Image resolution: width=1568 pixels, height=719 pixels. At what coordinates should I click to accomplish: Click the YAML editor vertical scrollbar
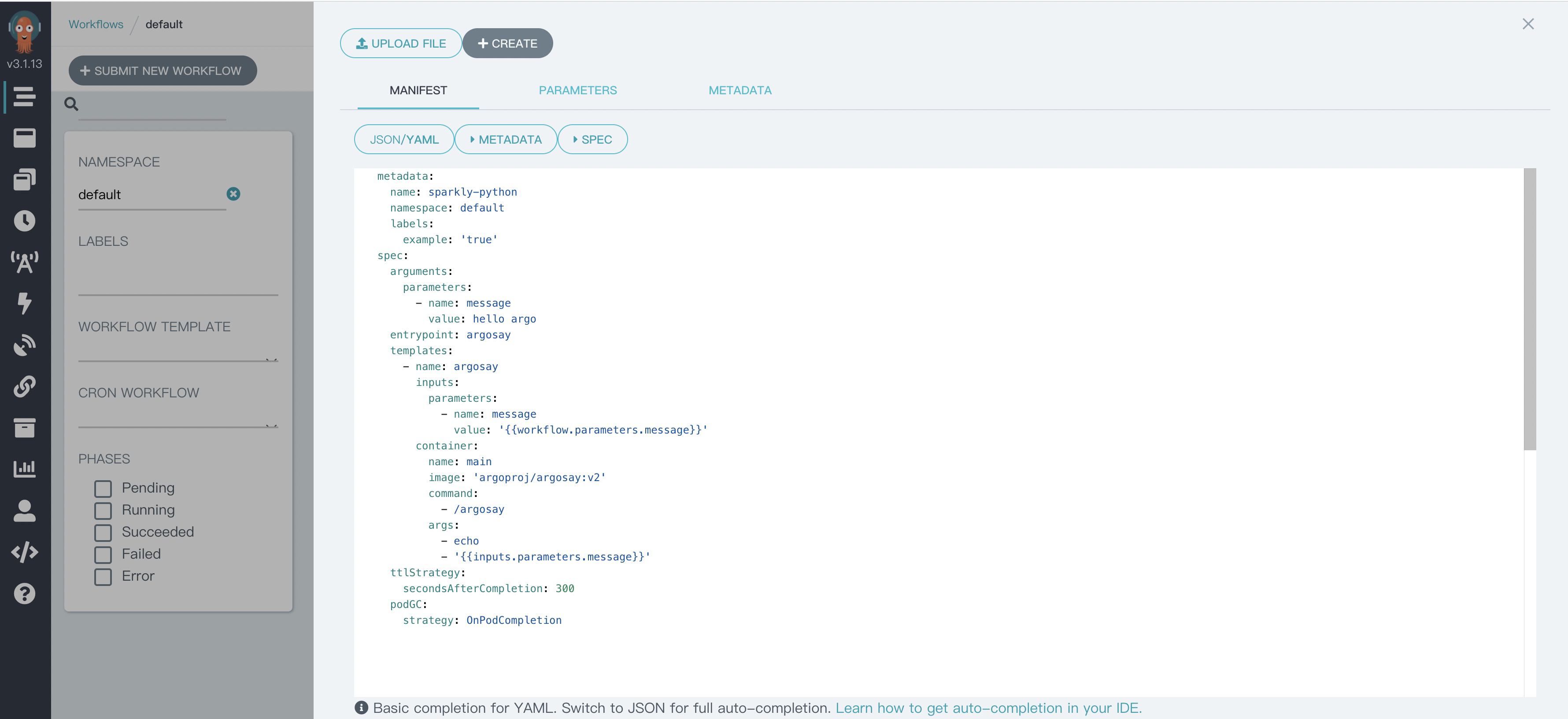tap(1529, 309)
